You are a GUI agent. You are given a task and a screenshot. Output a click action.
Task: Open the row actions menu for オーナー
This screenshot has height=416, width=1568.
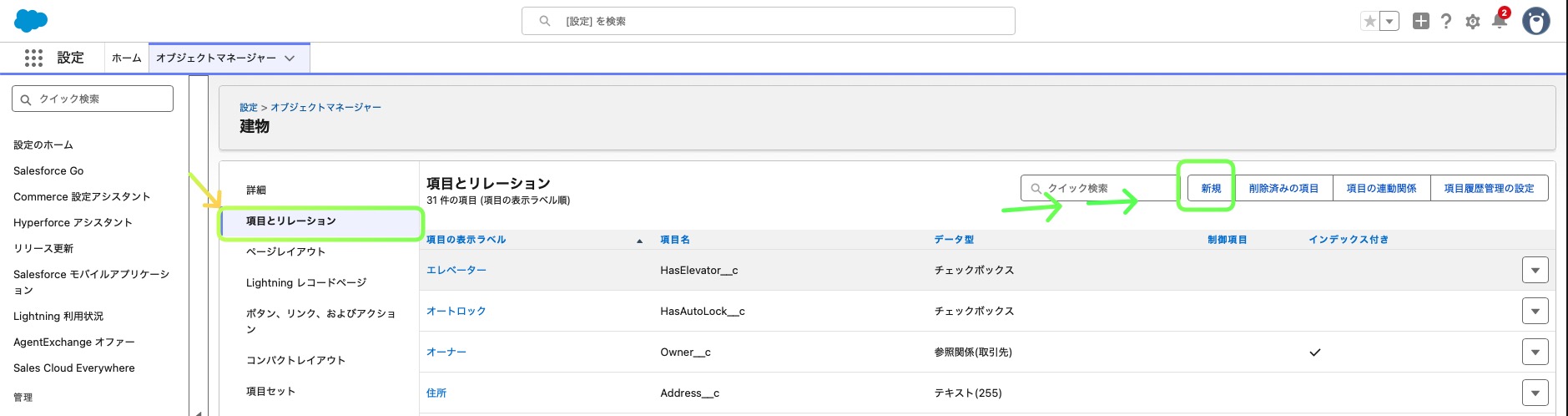[1535, 352]
